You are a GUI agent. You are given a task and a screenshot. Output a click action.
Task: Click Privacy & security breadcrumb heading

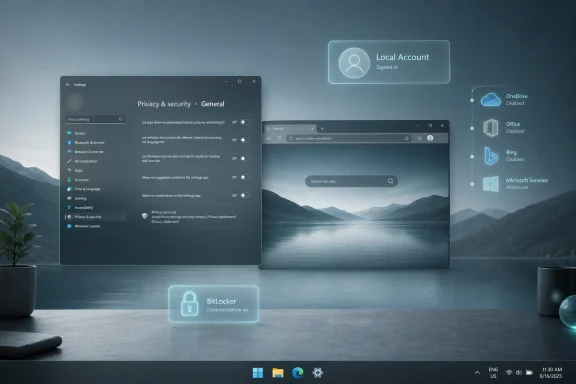(x=164, y=104)
